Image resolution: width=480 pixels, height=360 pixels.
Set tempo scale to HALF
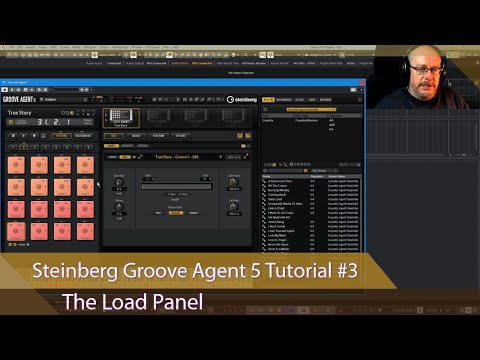(159, 213)
